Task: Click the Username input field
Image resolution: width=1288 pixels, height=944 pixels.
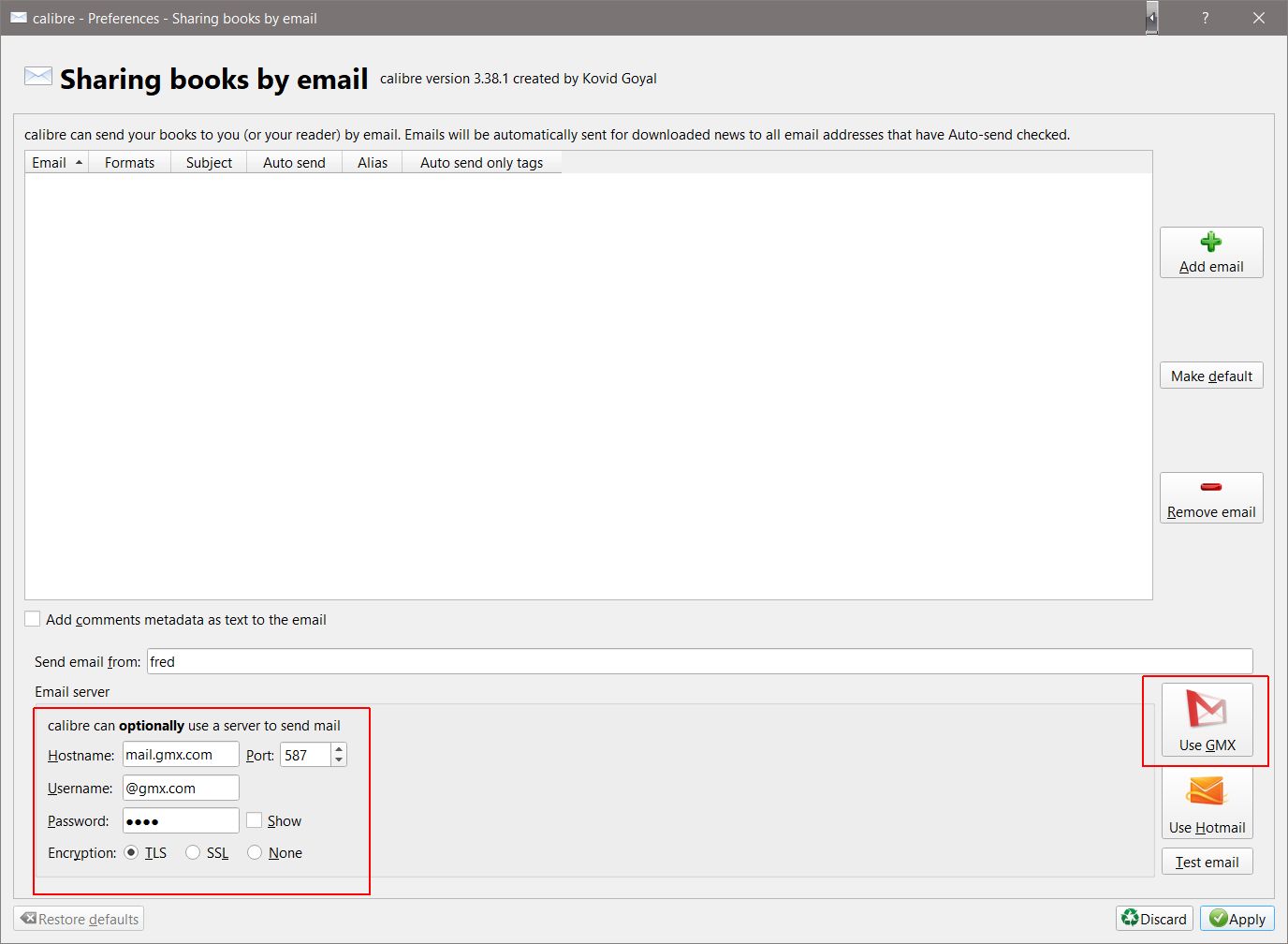Action: click(181, 788)
